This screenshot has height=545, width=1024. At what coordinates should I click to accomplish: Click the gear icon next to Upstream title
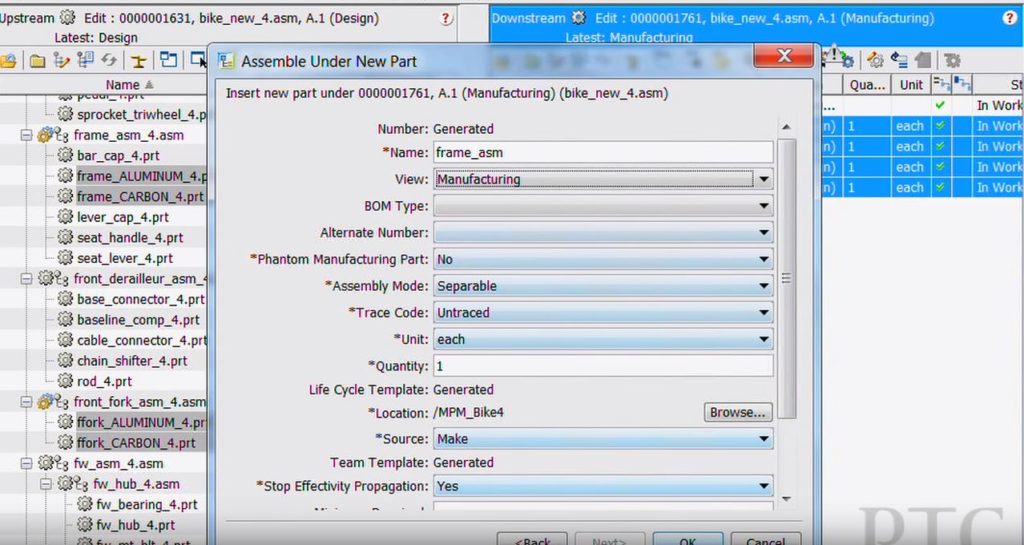tap(67, 18)
